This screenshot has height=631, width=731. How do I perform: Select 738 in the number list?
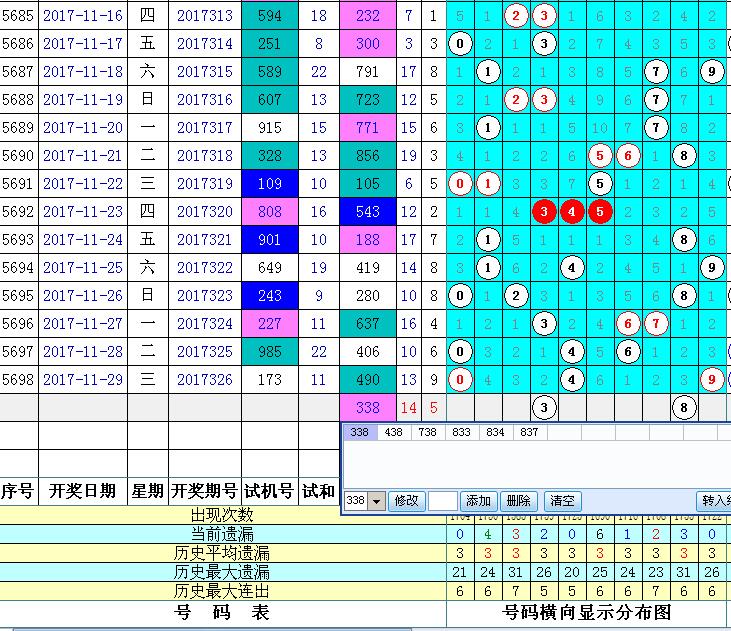(428, 432)
